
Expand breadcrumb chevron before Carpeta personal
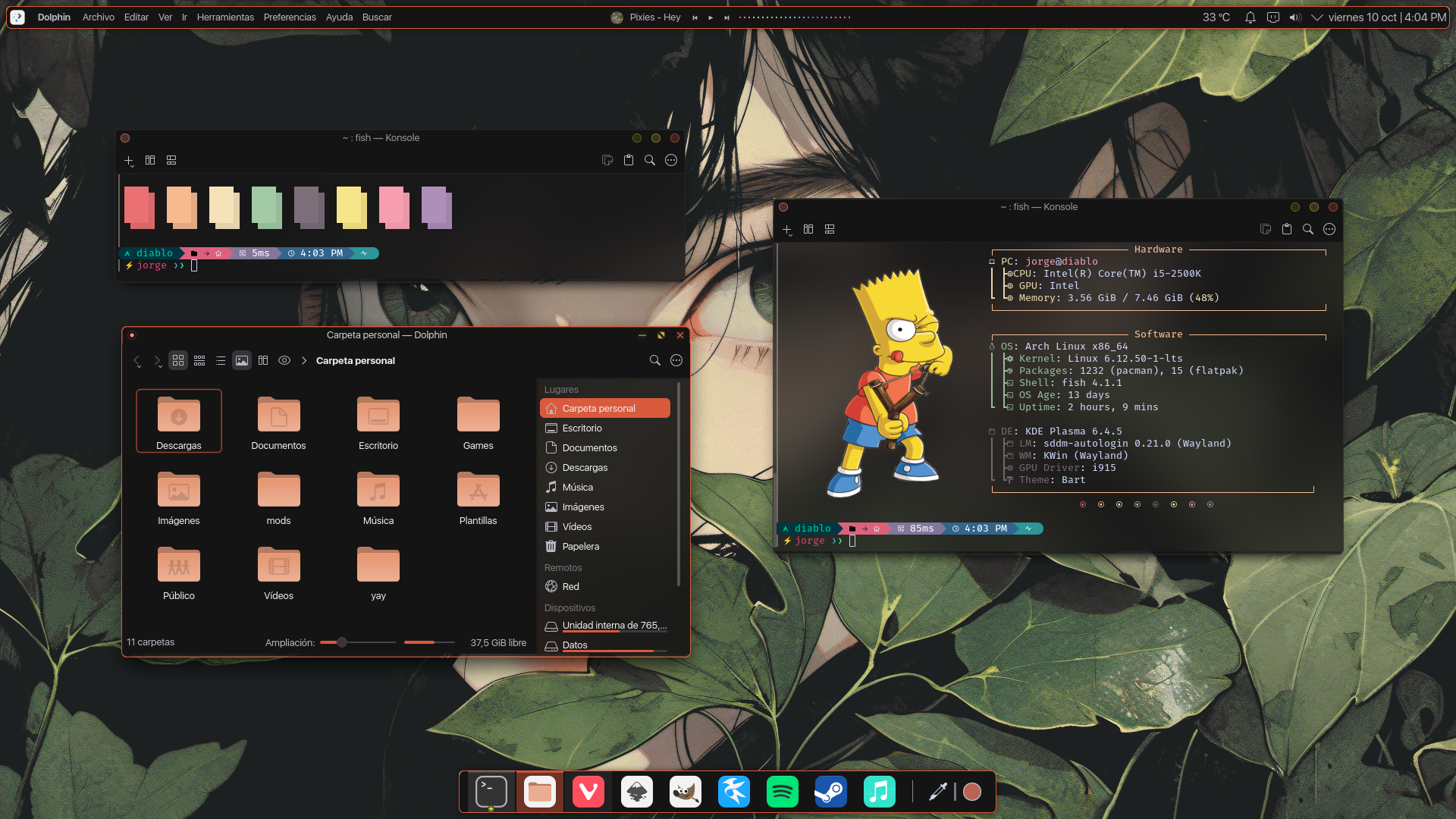pyautogui.click(x=304, y=360)
